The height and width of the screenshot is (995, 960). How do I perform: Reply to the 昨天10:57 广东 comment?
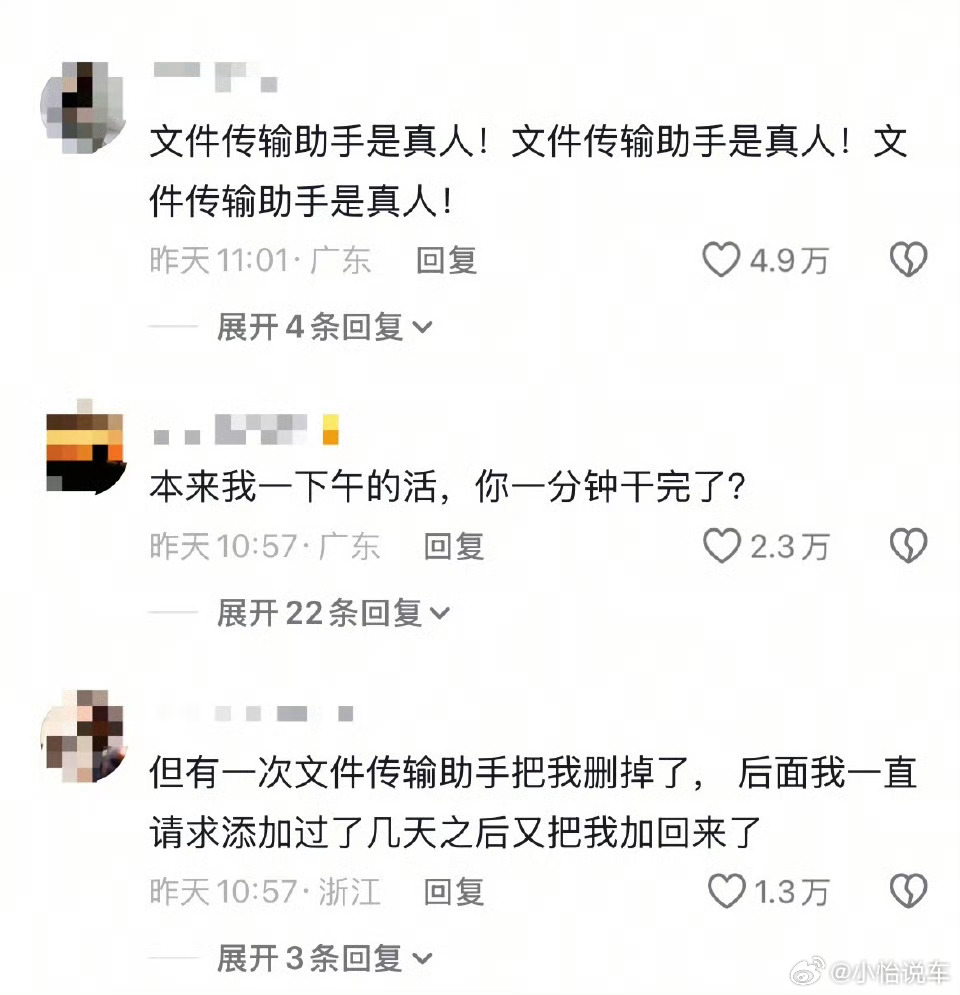tap(454, 546)
